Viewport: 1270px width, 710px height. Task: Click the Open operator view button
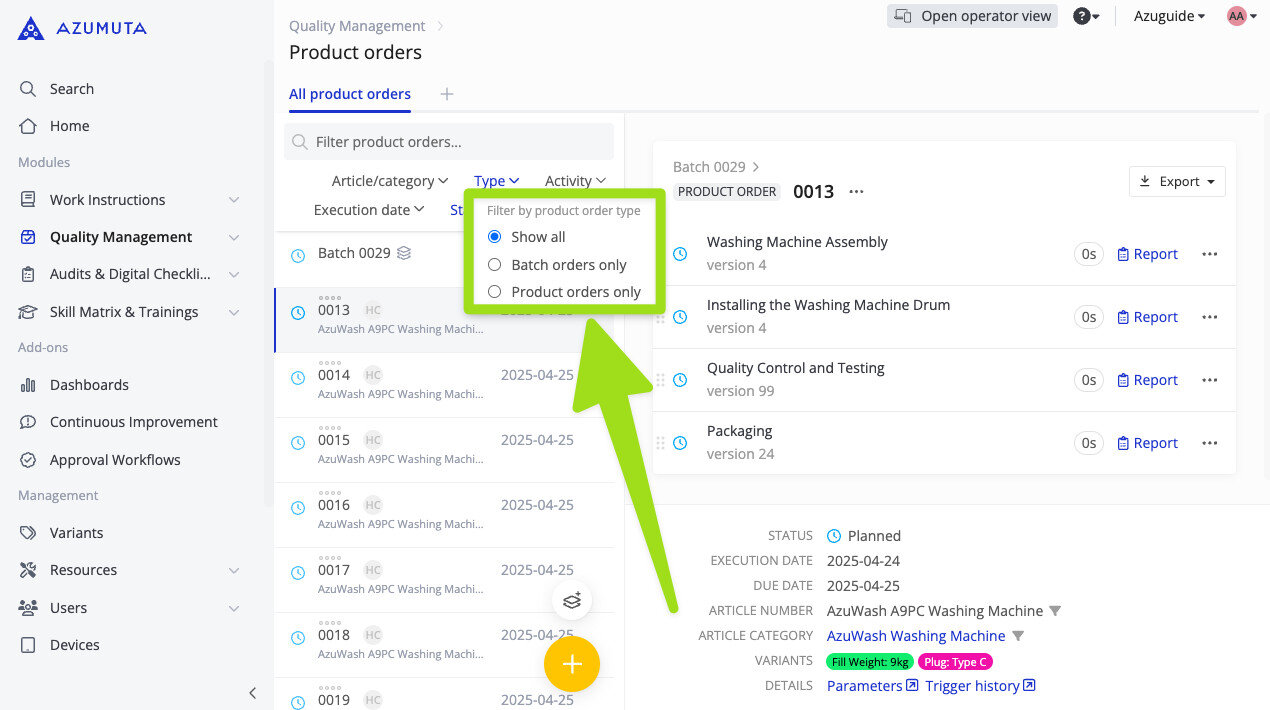click(x=971, y=16)
